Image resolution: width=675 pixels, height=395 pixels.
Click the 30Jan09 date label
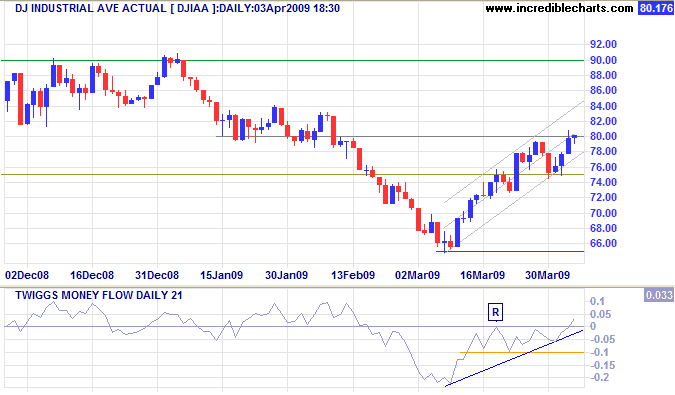click(x=287, y=275)
